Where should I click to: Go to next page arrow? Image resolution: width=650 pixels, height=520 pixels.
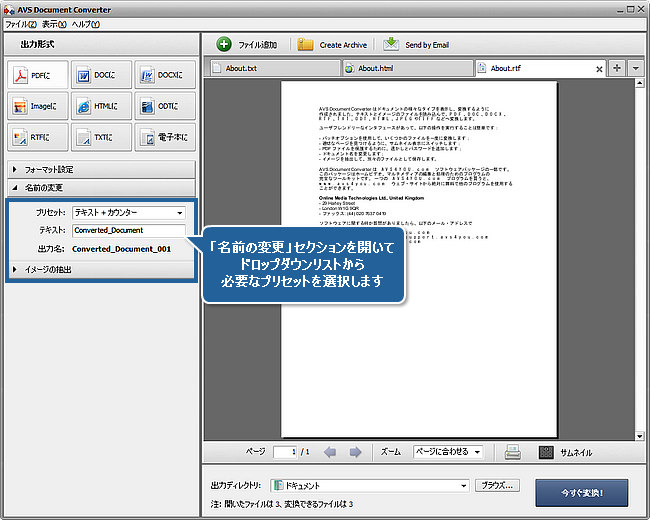[355, 452]
